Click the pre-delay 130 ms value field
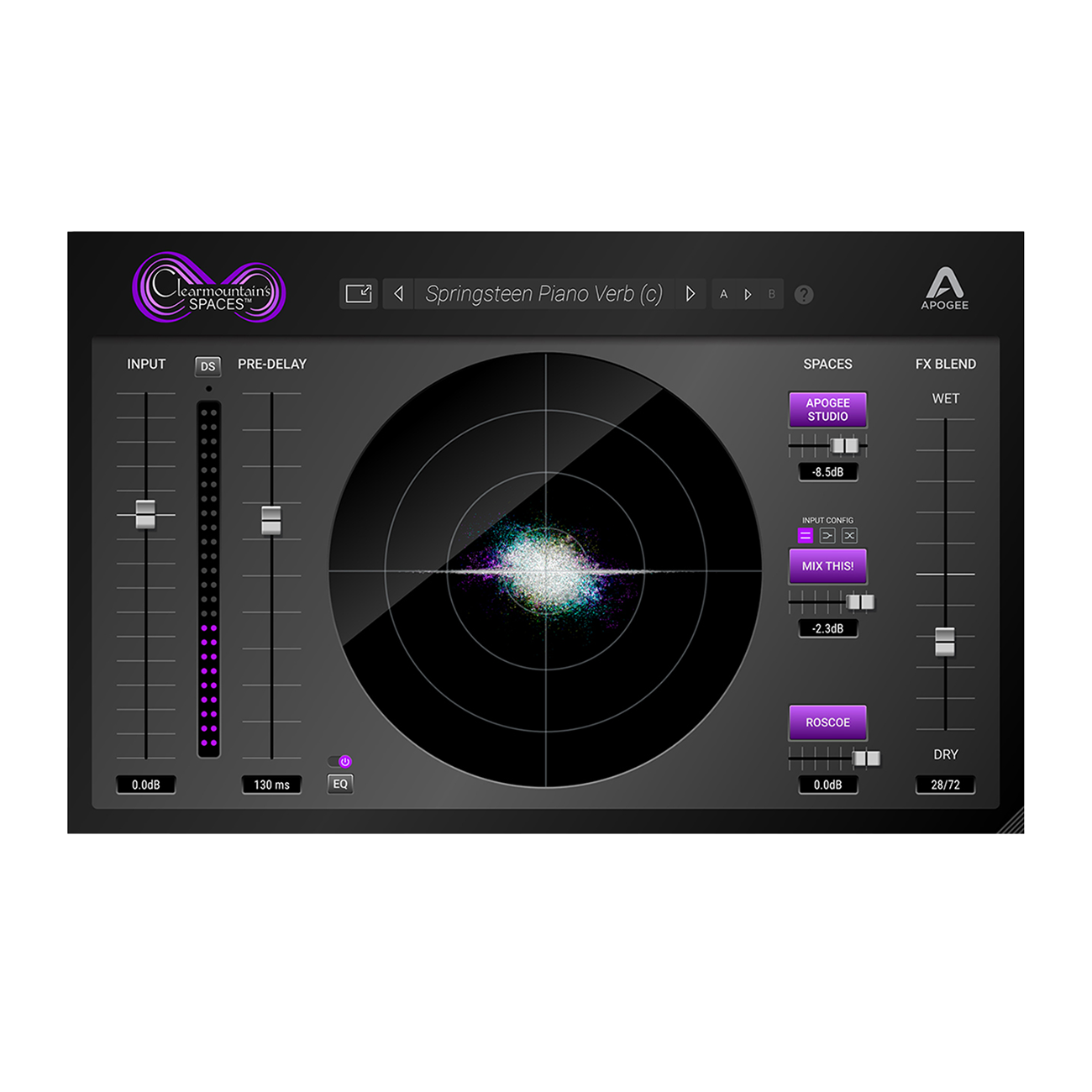 point(271,785)
